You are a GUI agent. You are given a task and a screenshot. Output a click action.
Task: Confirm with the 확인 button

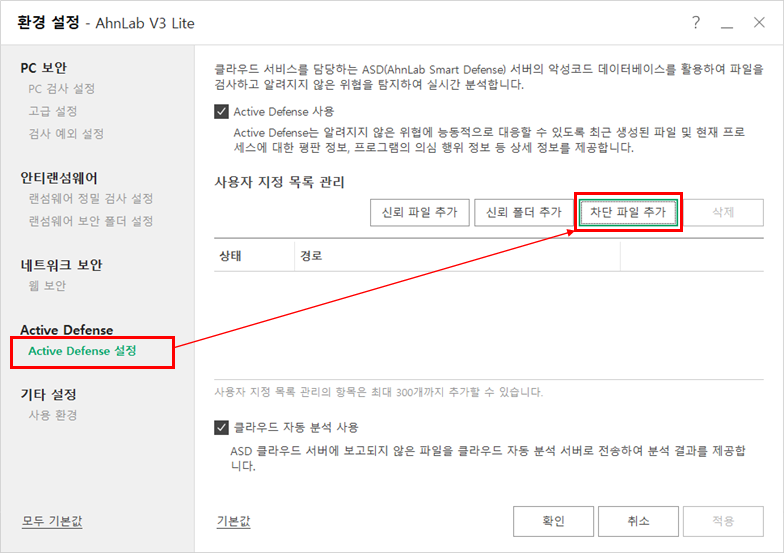pyautogui.click(x=554, y=522)
